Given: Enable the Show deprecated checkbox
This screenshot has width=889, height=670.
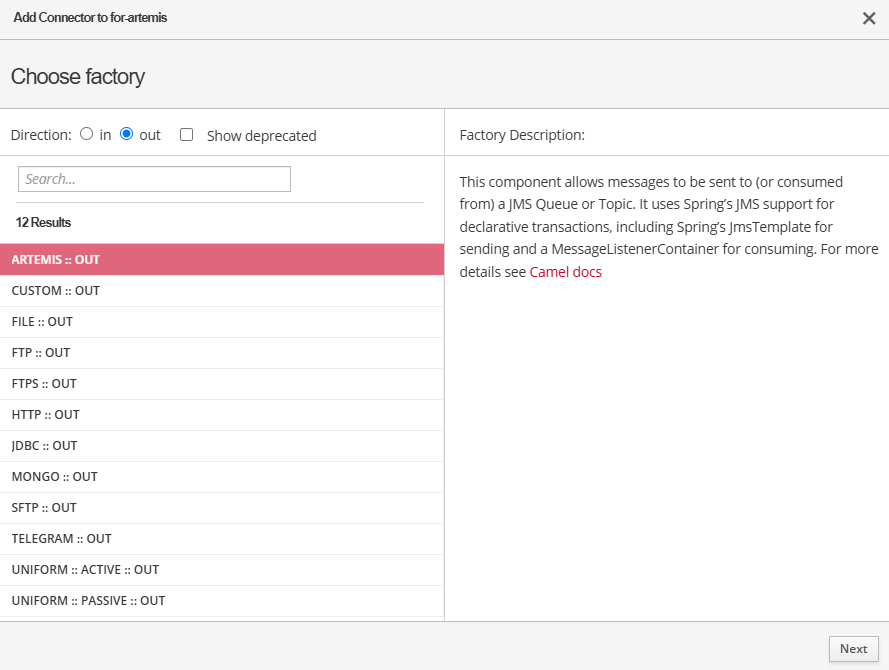Looking at the screenshot, I should coord(186,135).
